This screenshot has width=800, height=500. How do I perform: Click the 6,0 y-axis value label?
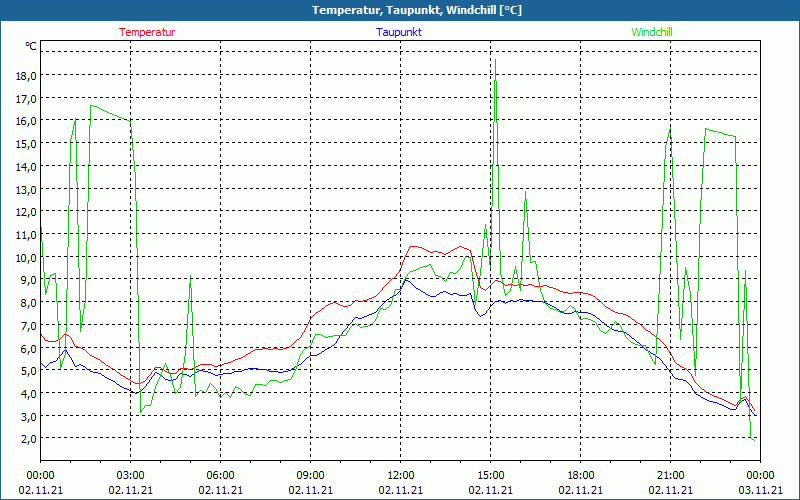[25, 348]
